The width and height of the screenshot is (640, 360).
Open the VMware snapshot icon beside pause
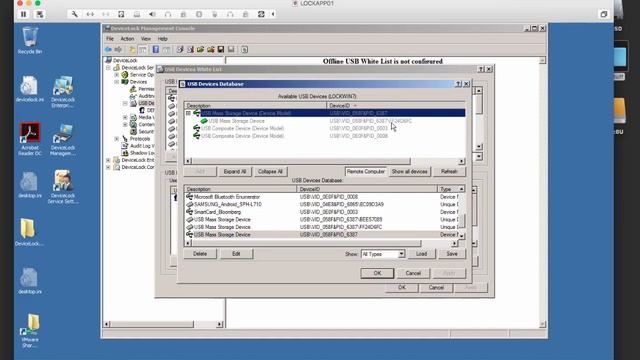[40, 14]
